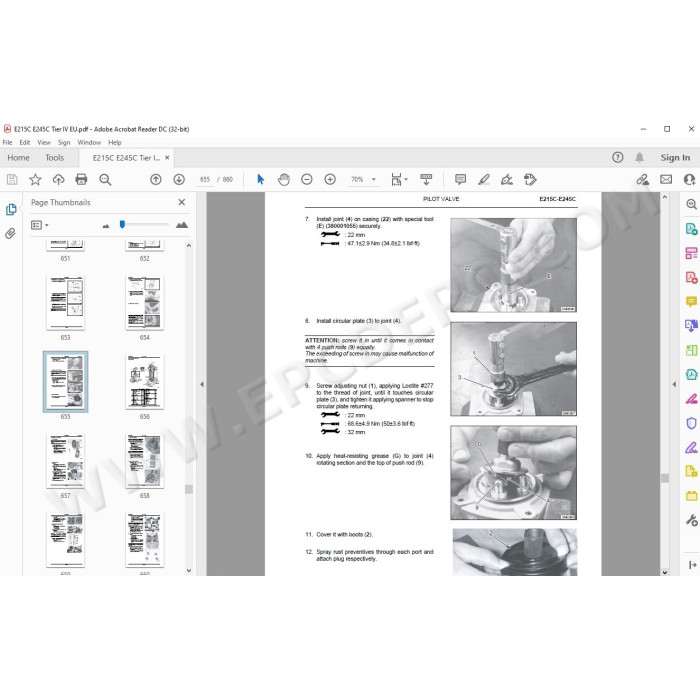
Task: Close the E215C E245C document tab
Action: coord(167,158)
